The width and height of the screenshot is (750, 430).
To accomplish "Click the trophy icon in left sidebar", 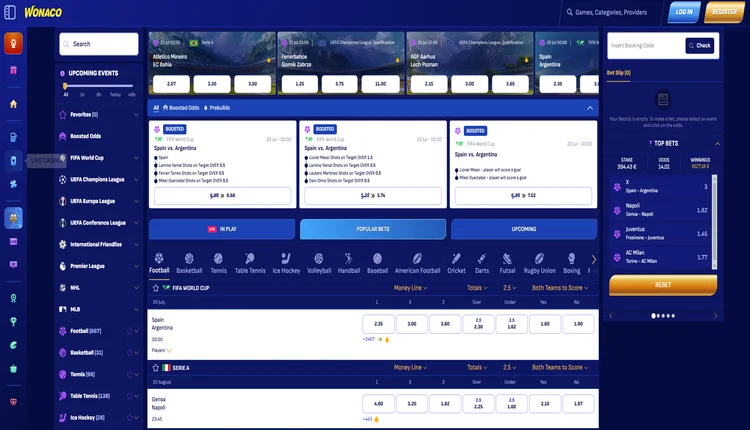I will click(x=13, y=321).
